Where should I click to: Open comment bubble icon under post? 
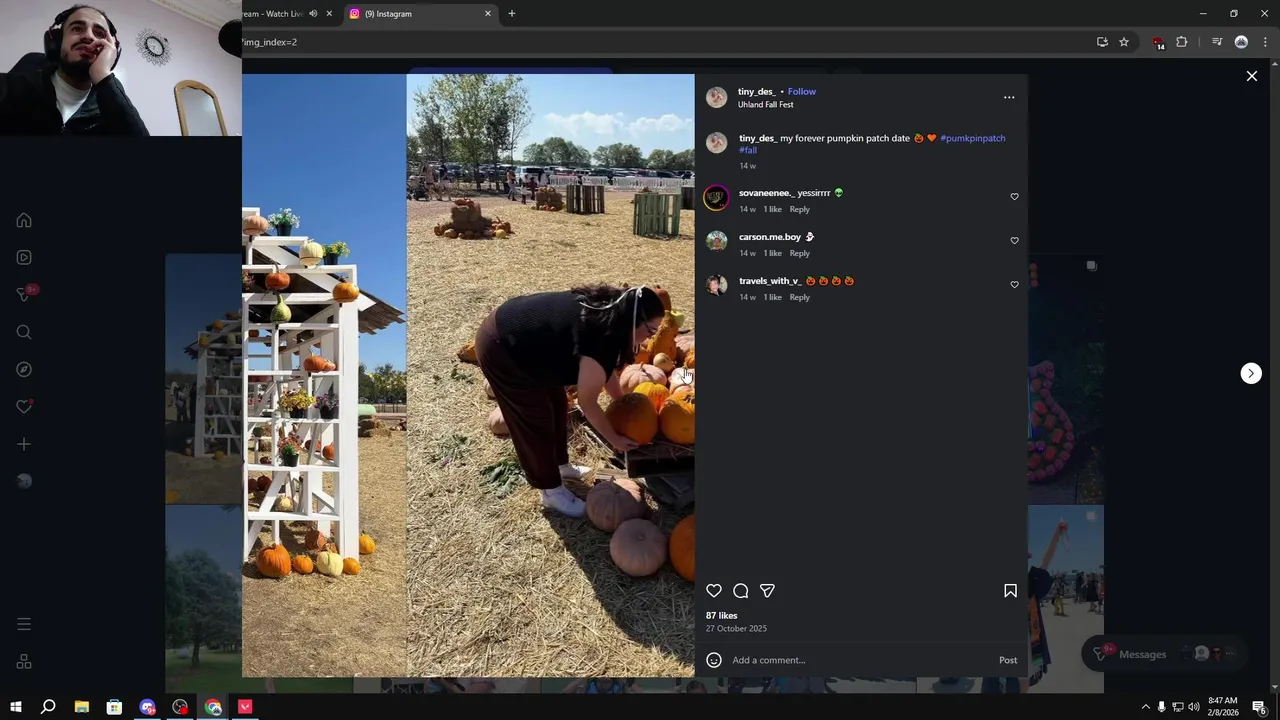pos(741,591)
